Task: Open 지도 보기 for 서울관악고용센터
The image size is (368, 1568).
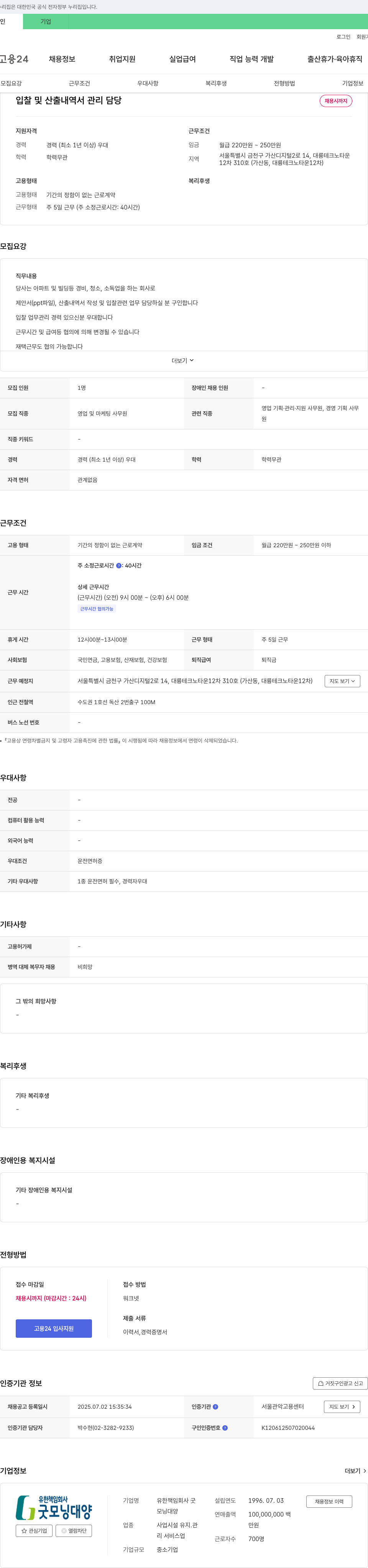Action: coord(342,1407)
